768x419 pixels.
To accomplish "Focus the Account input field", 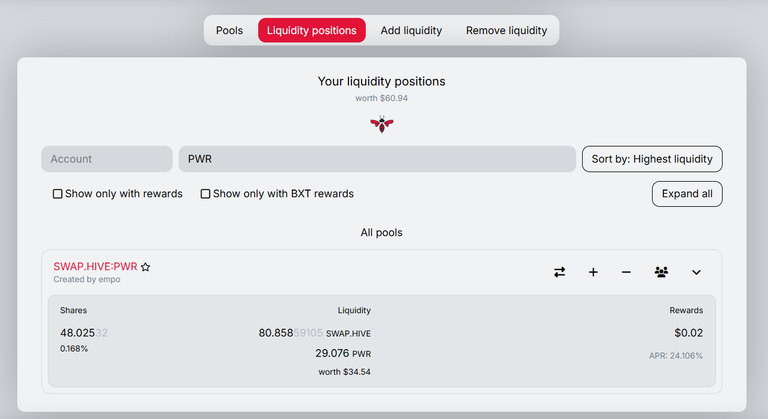I will (107, 159).
